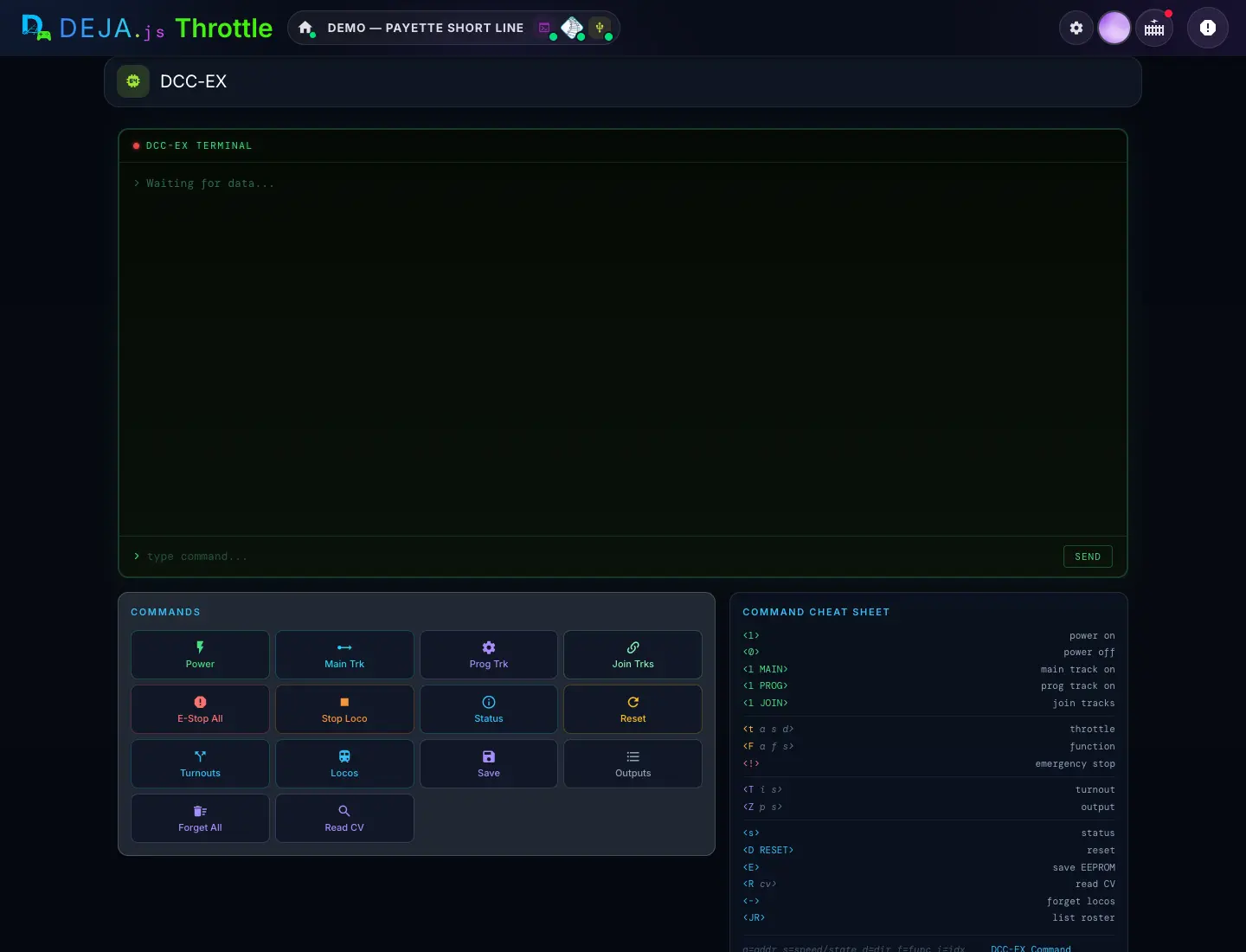The image size is (1246, 952).
Task: Click the Locos command button
Action: pyautogui.click(x=344, y=763)
